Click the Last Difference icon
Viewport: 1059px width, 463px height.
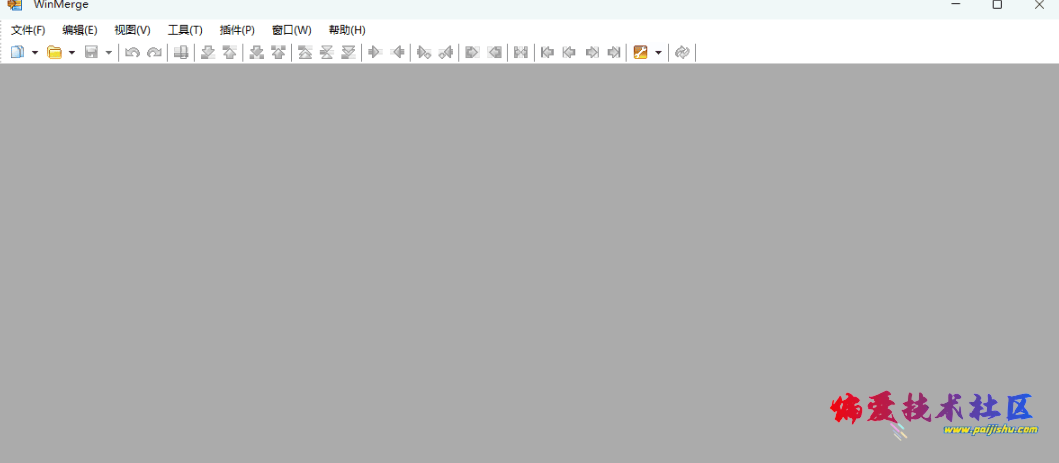[348, 52]
